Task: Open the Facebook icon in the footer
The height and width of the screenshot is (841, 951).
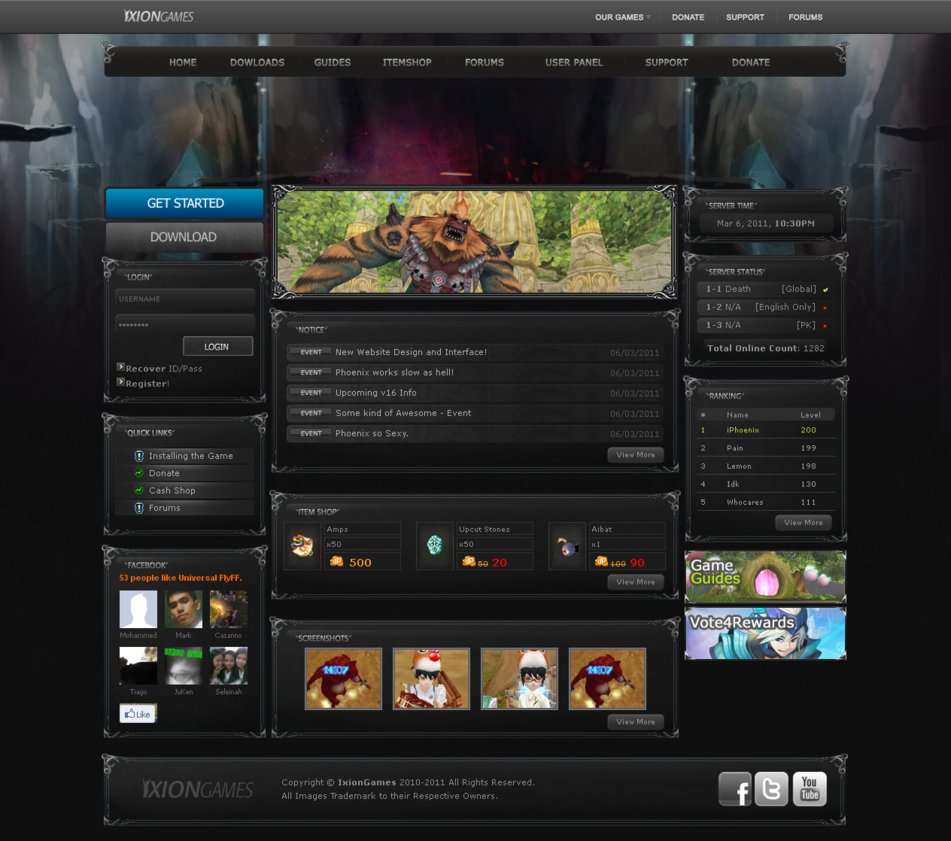Action: (x=734, y=789)
